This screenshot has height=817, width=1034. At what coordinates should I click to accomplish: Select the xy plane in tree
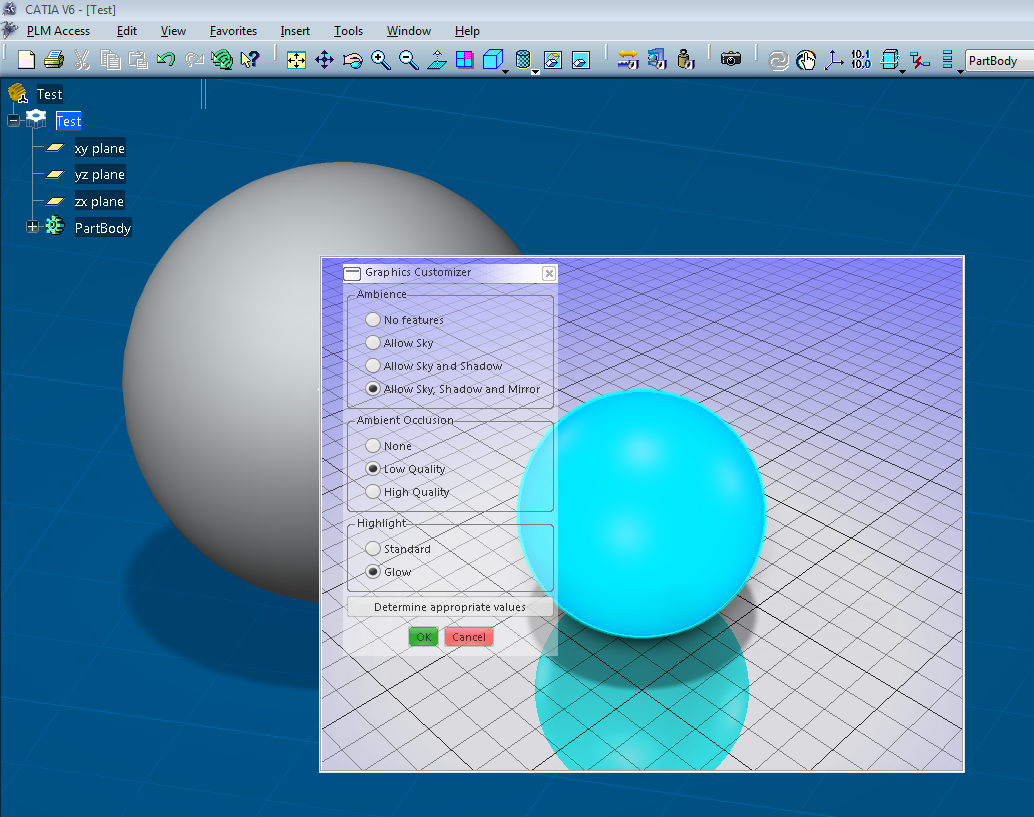click(100, 148)
